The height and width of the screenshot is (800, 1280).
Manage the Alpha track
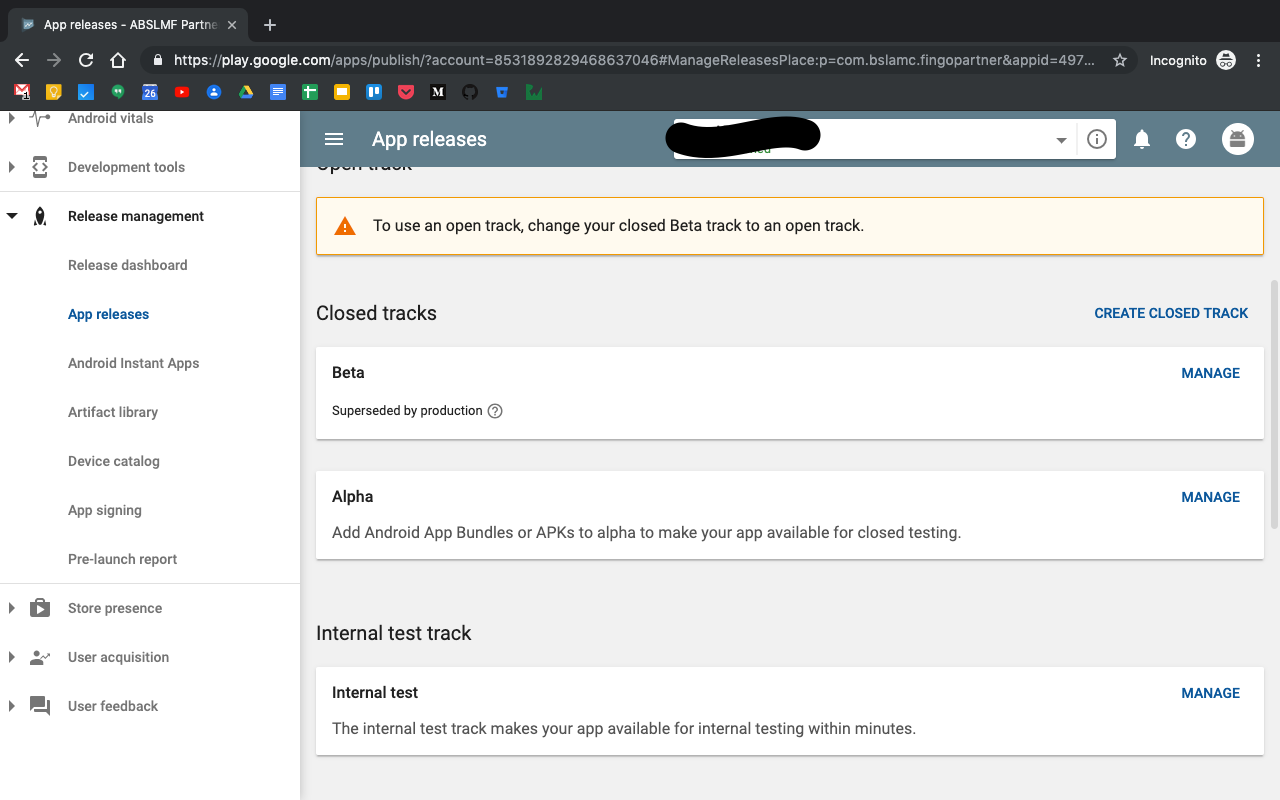1210,497
